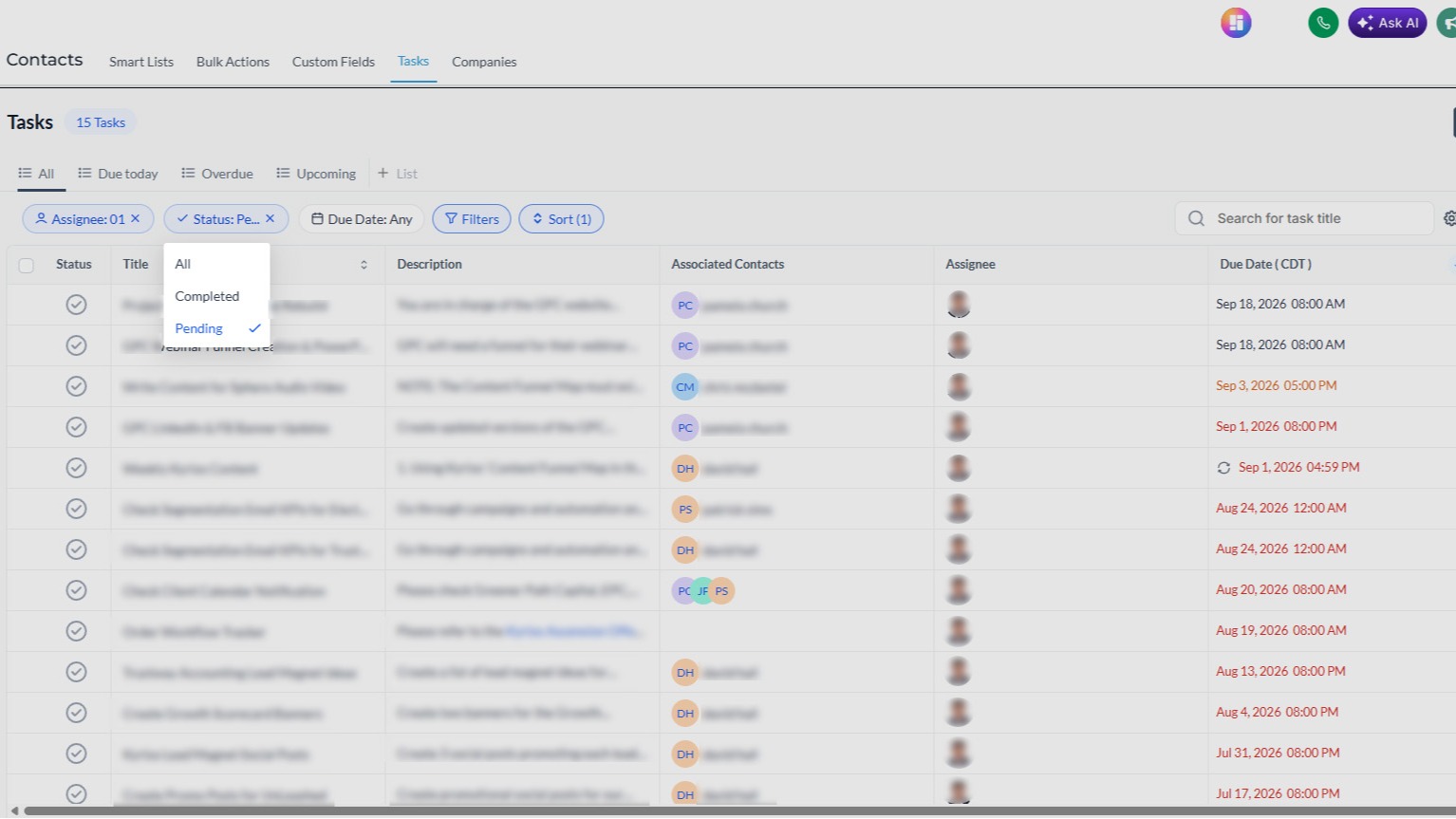Click due date Aug 13, 2026 08:00 PM
The image size is (1456, 819).
(1280, 671)
